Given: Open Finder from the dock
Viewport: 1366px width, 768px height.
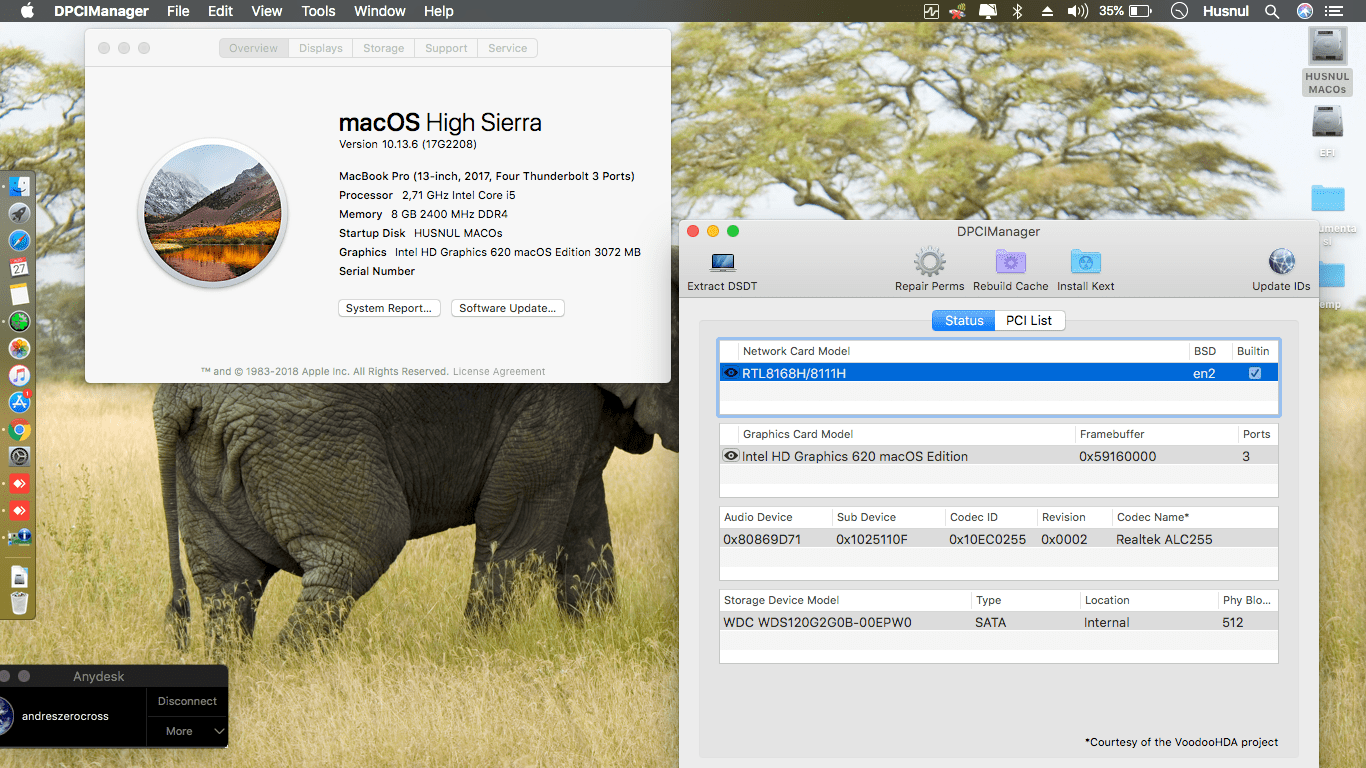Looking at the screenshot, I should [x=19, y=187].
